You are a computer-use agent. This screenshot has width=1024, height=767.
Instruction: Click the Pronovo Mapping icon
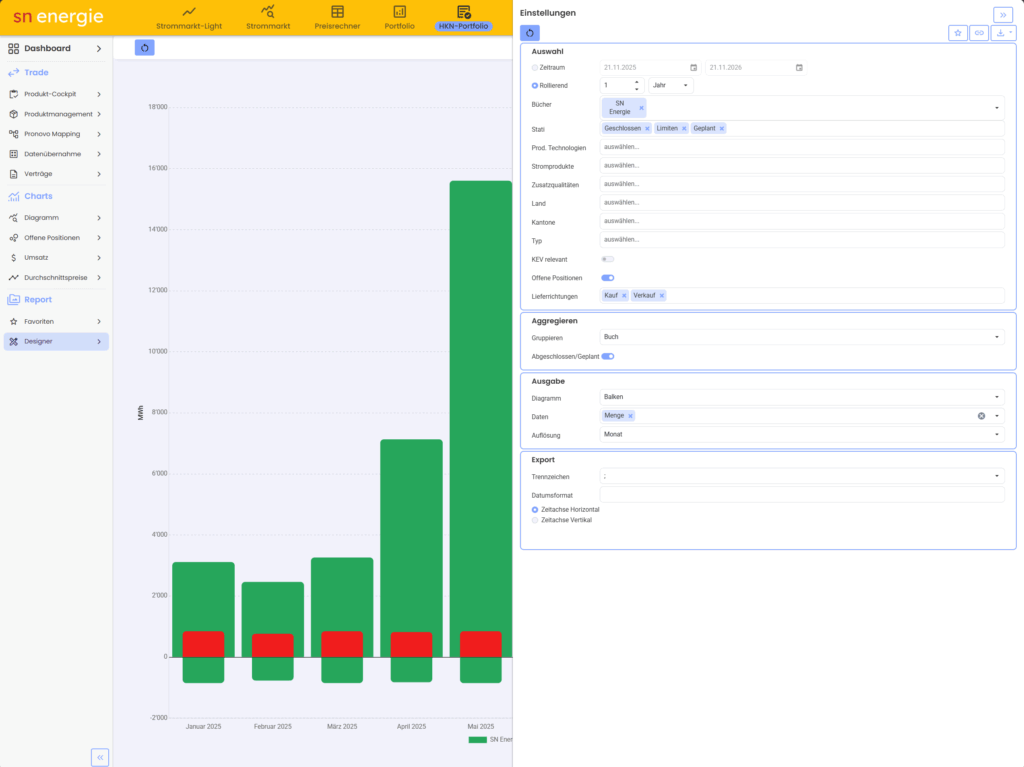pyautogui.click(x=14, y=134)
